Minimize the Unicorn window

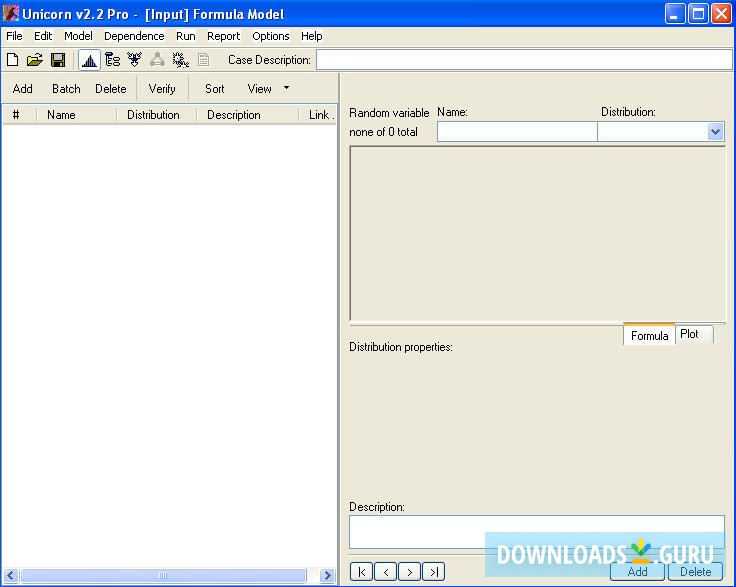coord(675,14)
